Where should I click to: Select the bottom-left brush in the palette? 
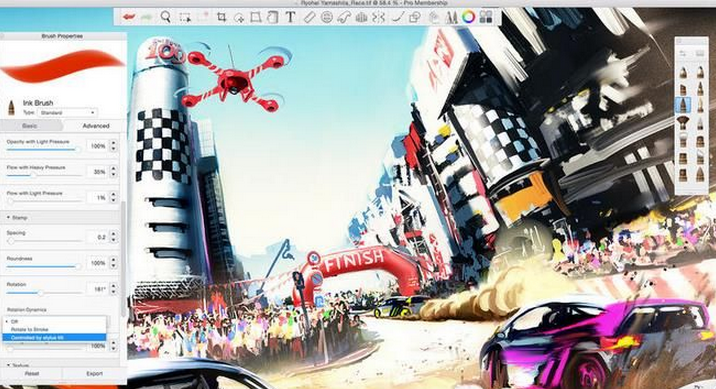683,174
